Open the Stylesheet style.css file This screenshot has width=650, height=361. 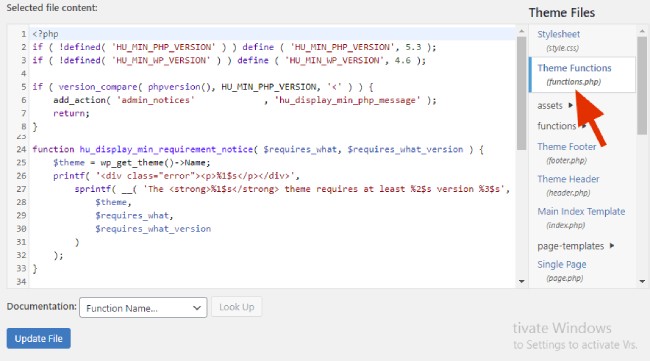tap(558, 40)
